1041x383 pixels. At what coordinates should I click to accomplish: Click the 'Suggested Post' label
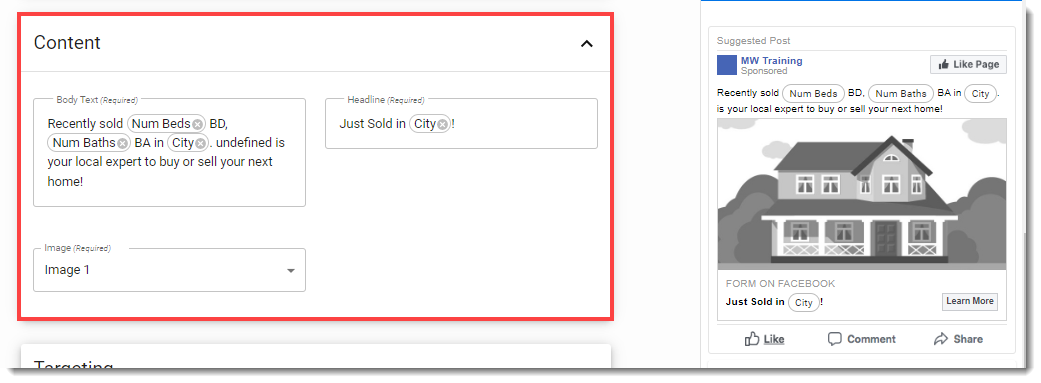pos(754,40)
